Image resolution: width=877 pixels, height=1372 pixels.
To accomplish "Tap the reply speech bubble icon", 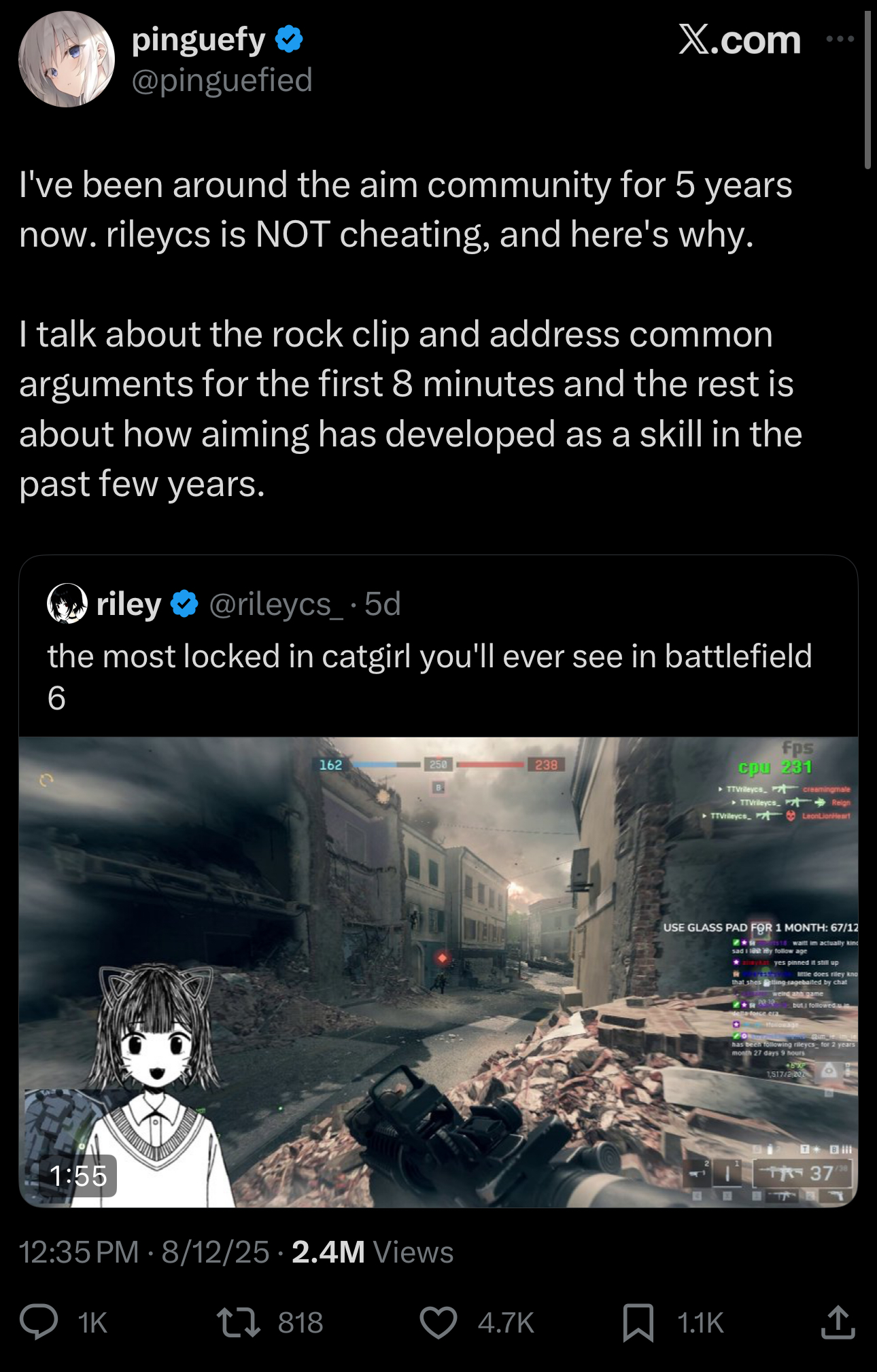I will (39, 1322).
